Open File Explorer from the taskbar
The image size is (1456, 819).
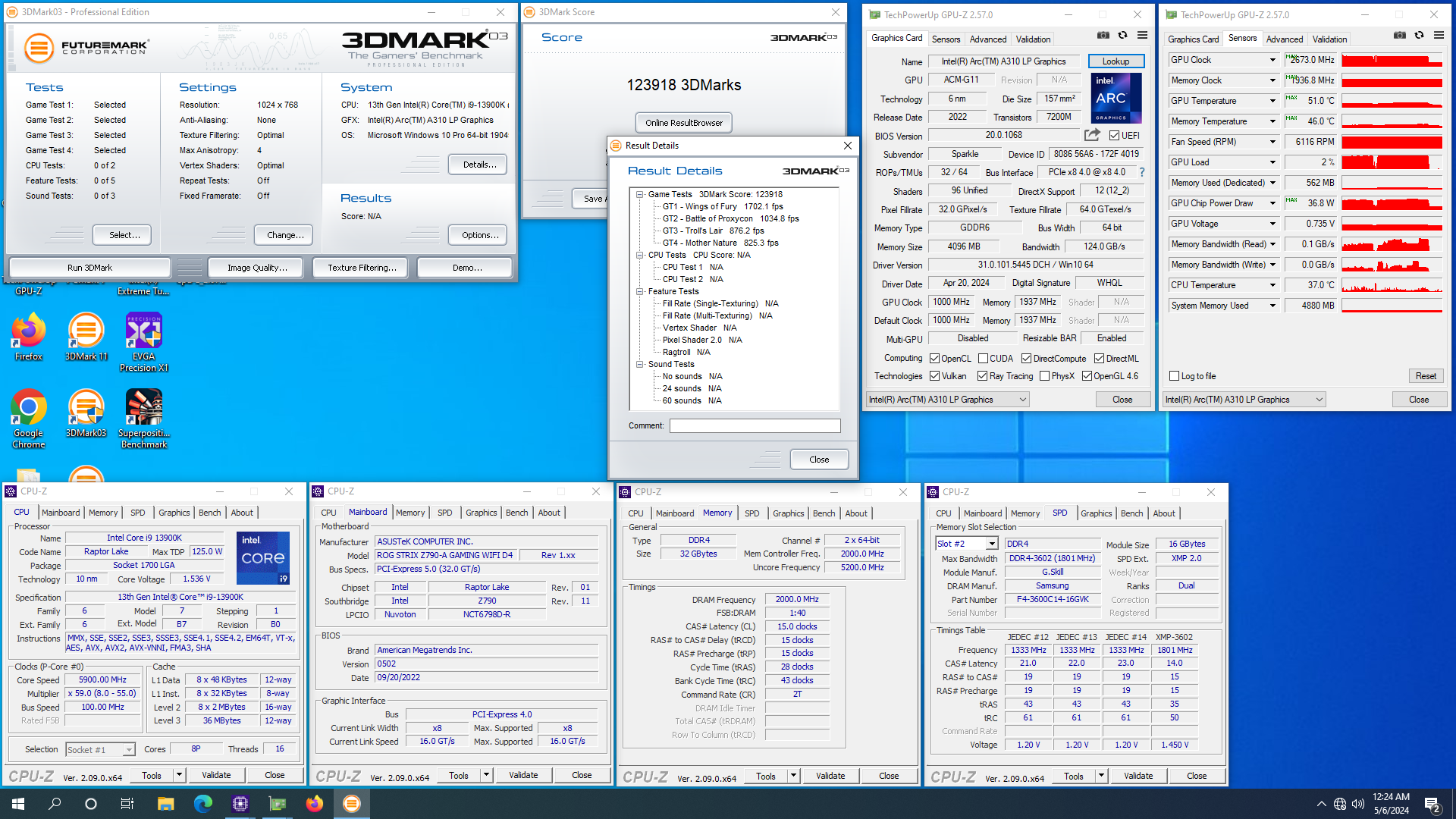pyautogui.click(x=165, y=804)
